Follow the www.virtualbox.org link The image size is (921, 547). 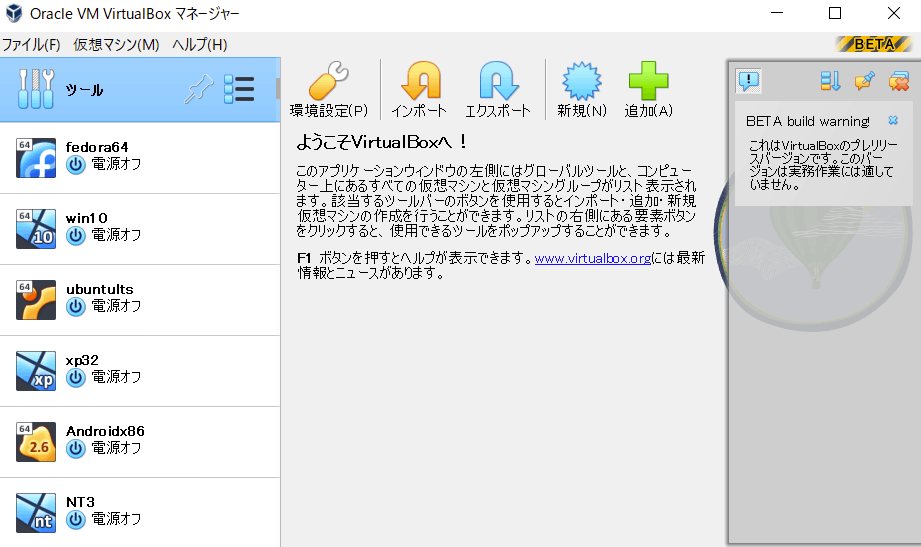pos(593,258)
